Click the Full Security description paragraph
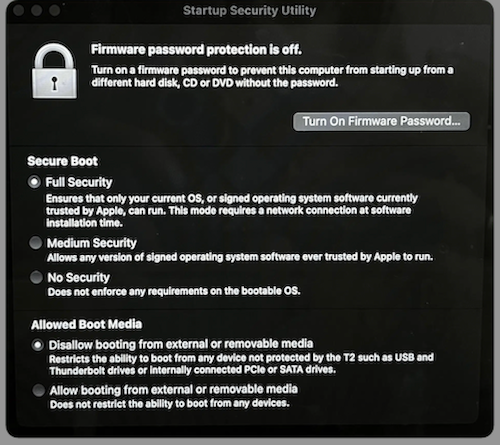The width and height of the screenshot is (500, 445). [x=232, y=210]
